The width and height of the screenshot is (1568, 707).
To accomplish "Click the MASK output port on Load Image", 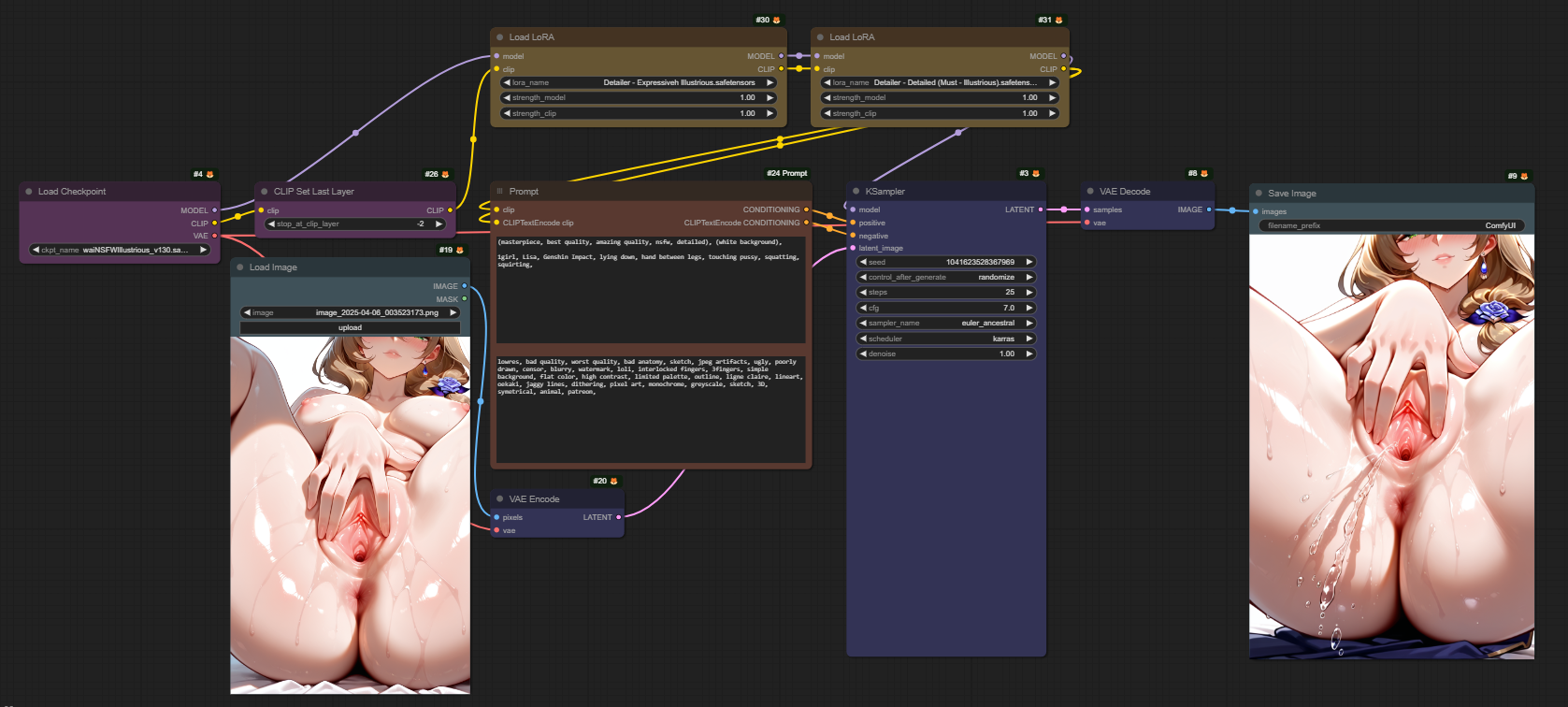I will point(464,299).
